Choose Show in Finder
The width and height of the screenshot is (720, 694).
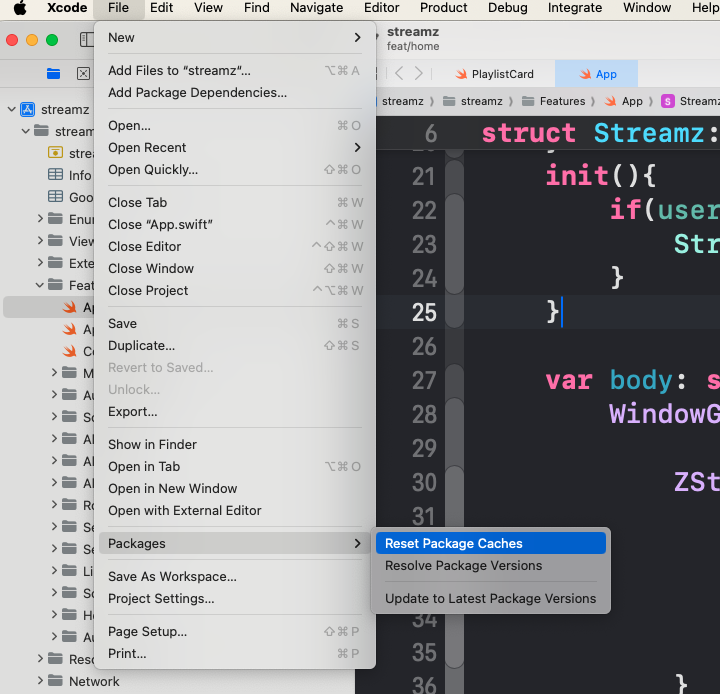235,445
